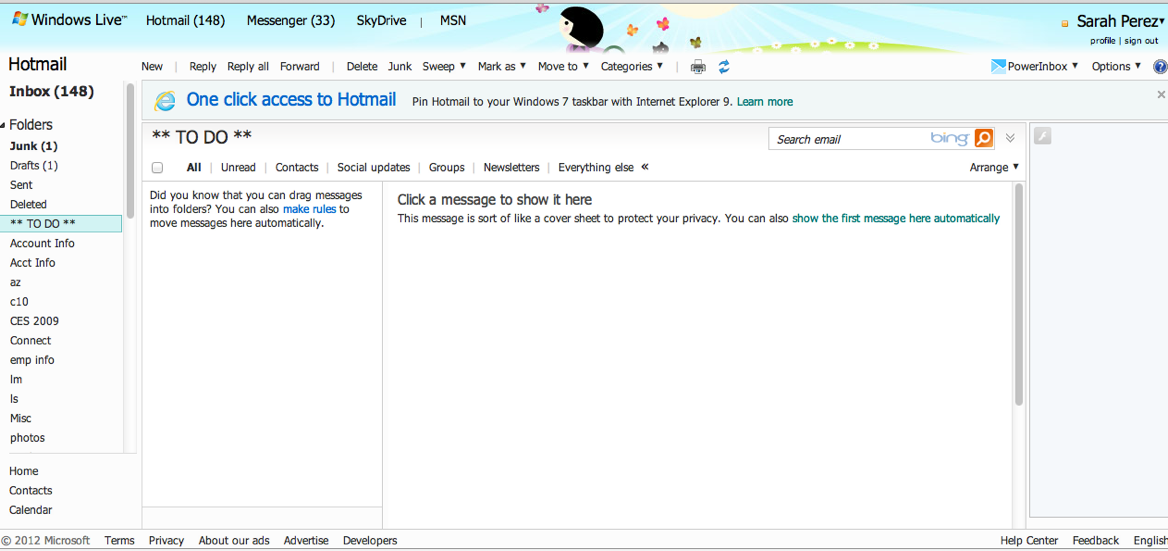Screen dimensions: 1168x551
Task: Click New to compose message
Action: click(x=152, y=66)
